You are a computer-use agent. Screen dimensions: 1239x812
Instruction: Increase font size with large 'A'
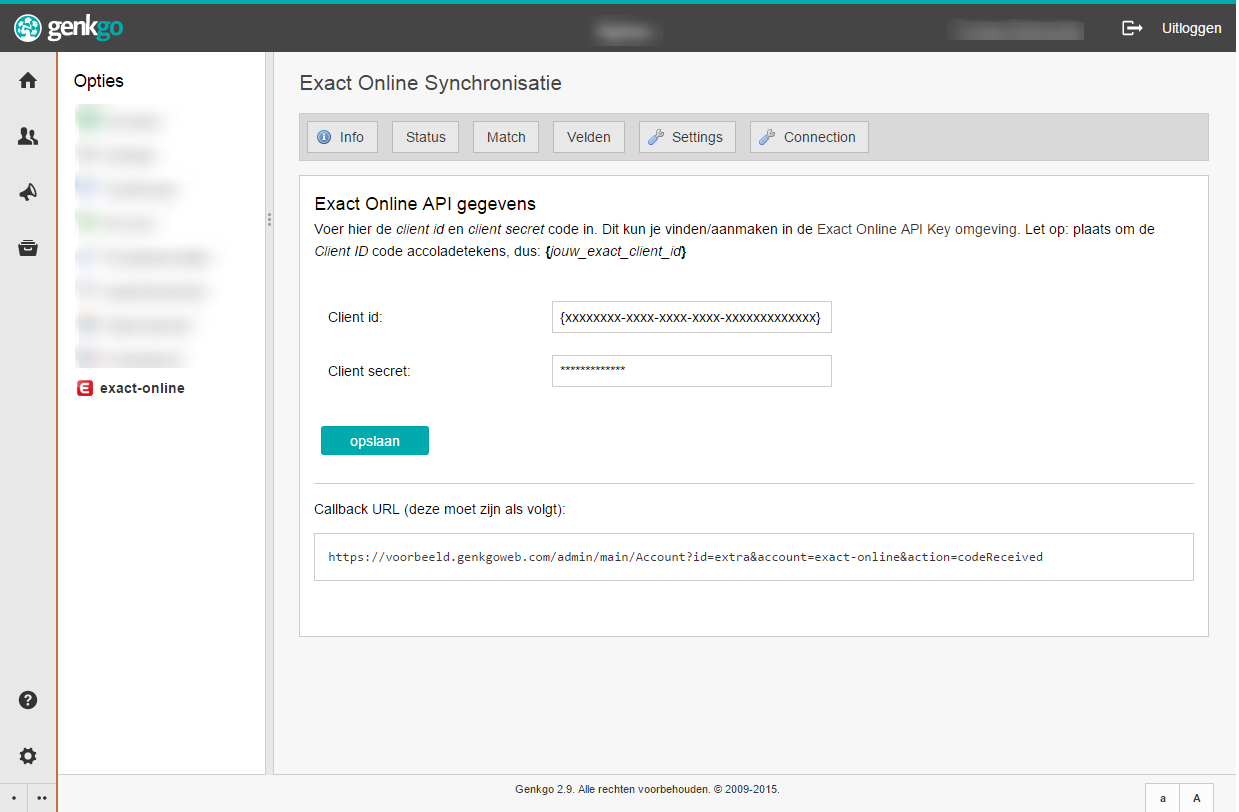coord(1197,798)
